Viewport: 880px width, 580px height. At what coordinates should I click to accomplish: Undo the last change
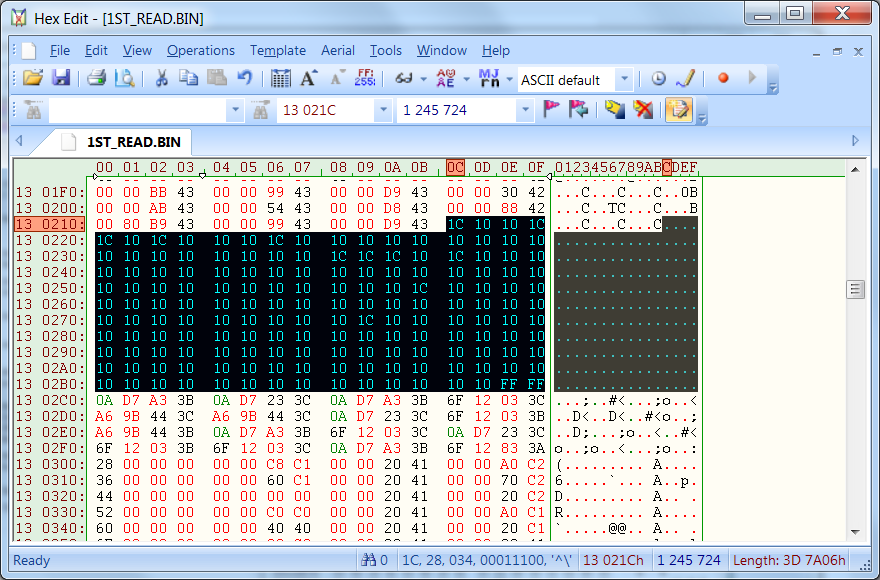(x=244, y=78)
